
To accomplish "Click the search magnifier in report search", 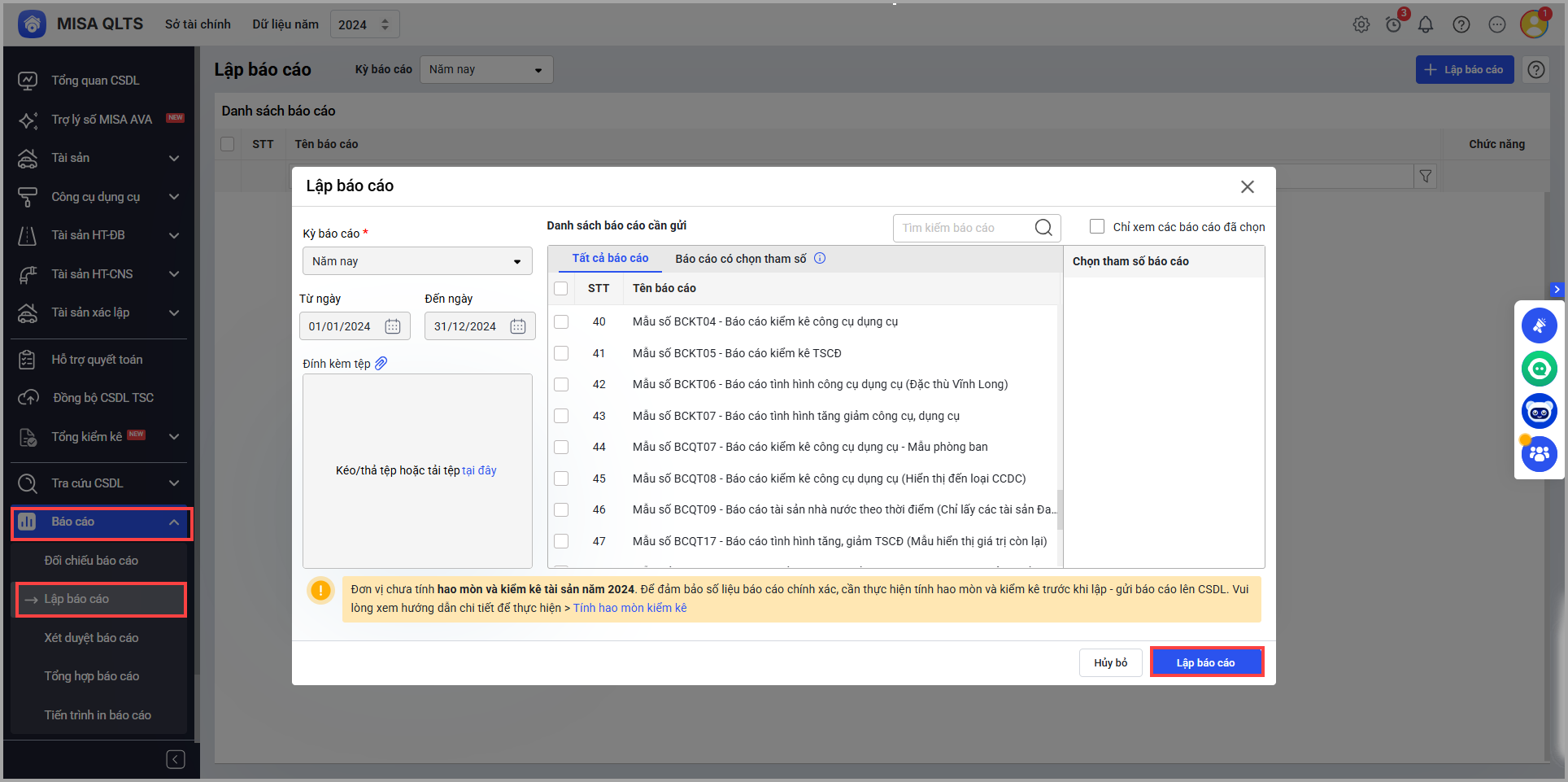I will pos(1043,228).
